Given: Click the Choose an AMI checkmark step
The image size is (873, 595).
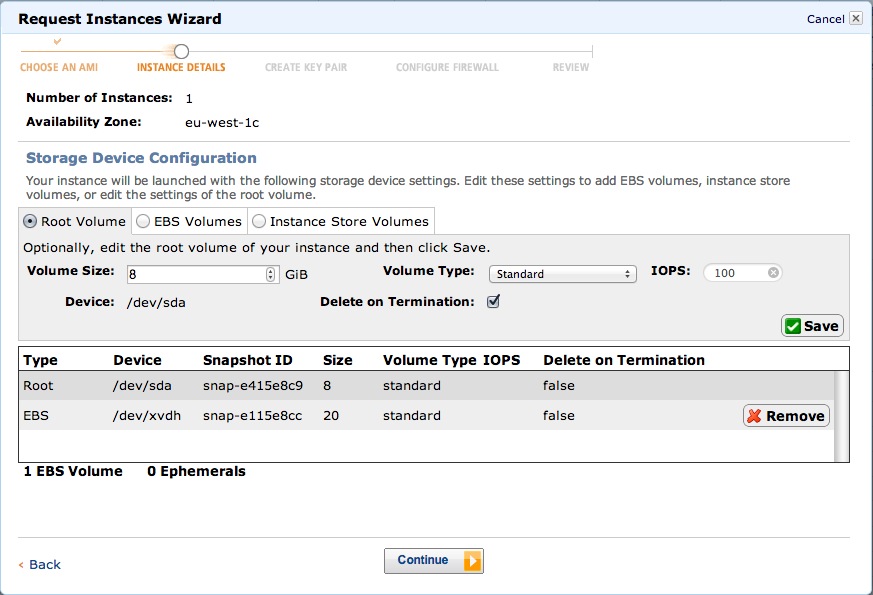Looking at the screenshot, I should [x=57, y=42].
